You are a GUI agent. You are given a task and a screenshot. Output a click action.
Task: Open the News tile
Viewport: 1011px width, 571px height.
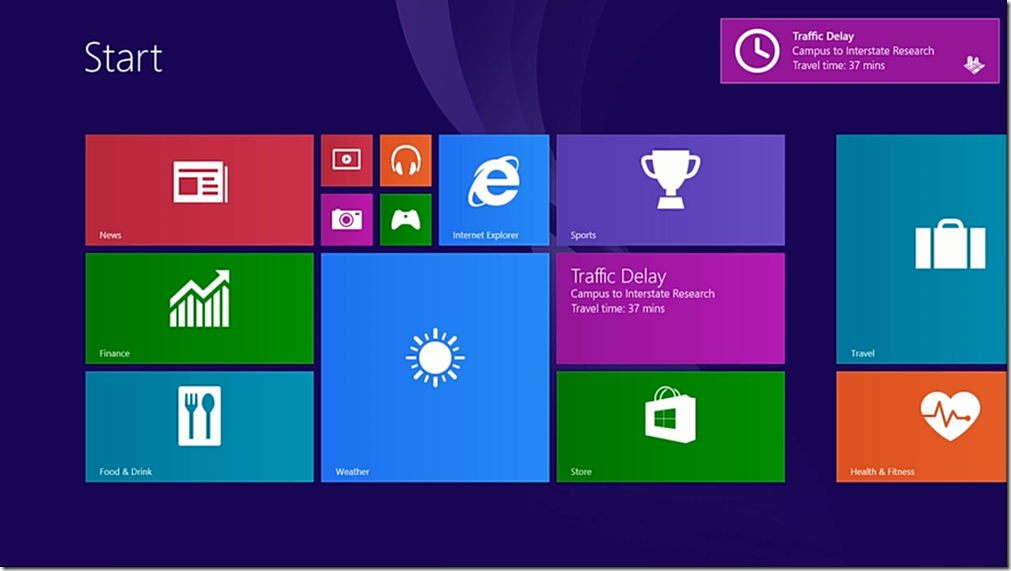tap(199, 190)
